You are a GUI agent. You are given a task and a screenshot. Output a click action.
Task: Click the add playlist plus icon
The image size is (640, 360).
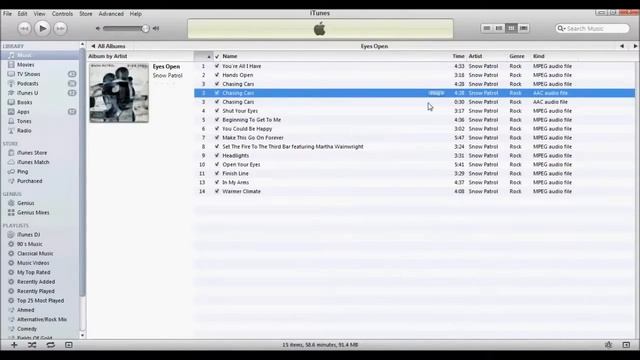coord(14,345)
